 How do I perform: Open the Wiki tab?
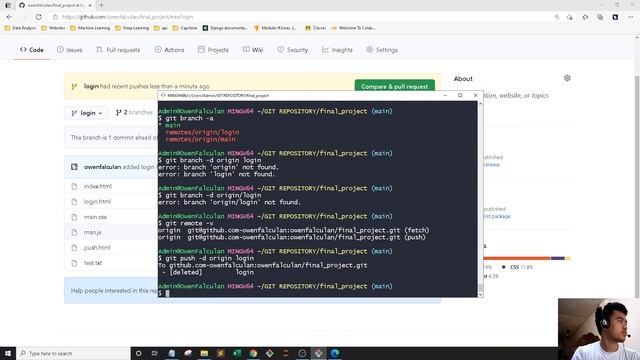coord(253,50)
